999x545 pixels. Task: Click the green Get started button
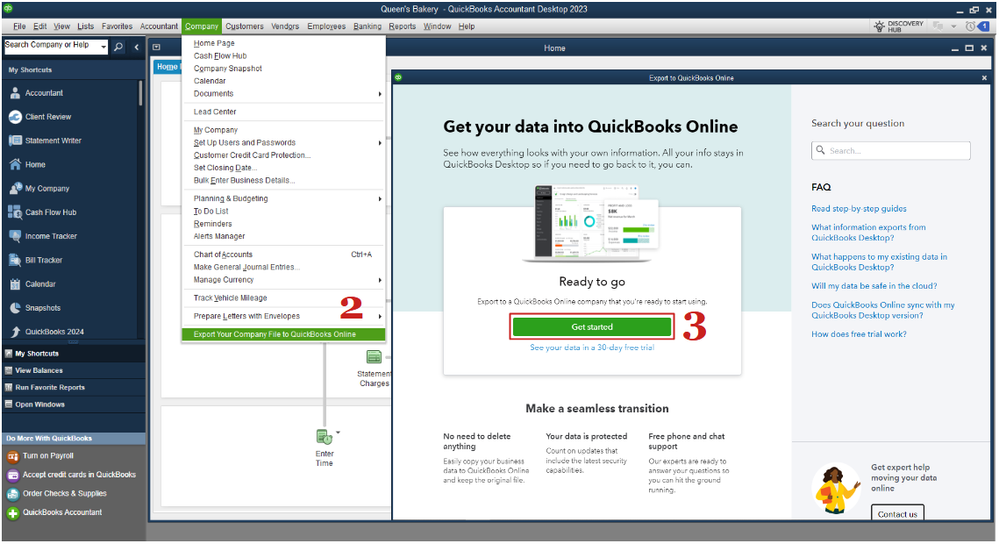592,327
